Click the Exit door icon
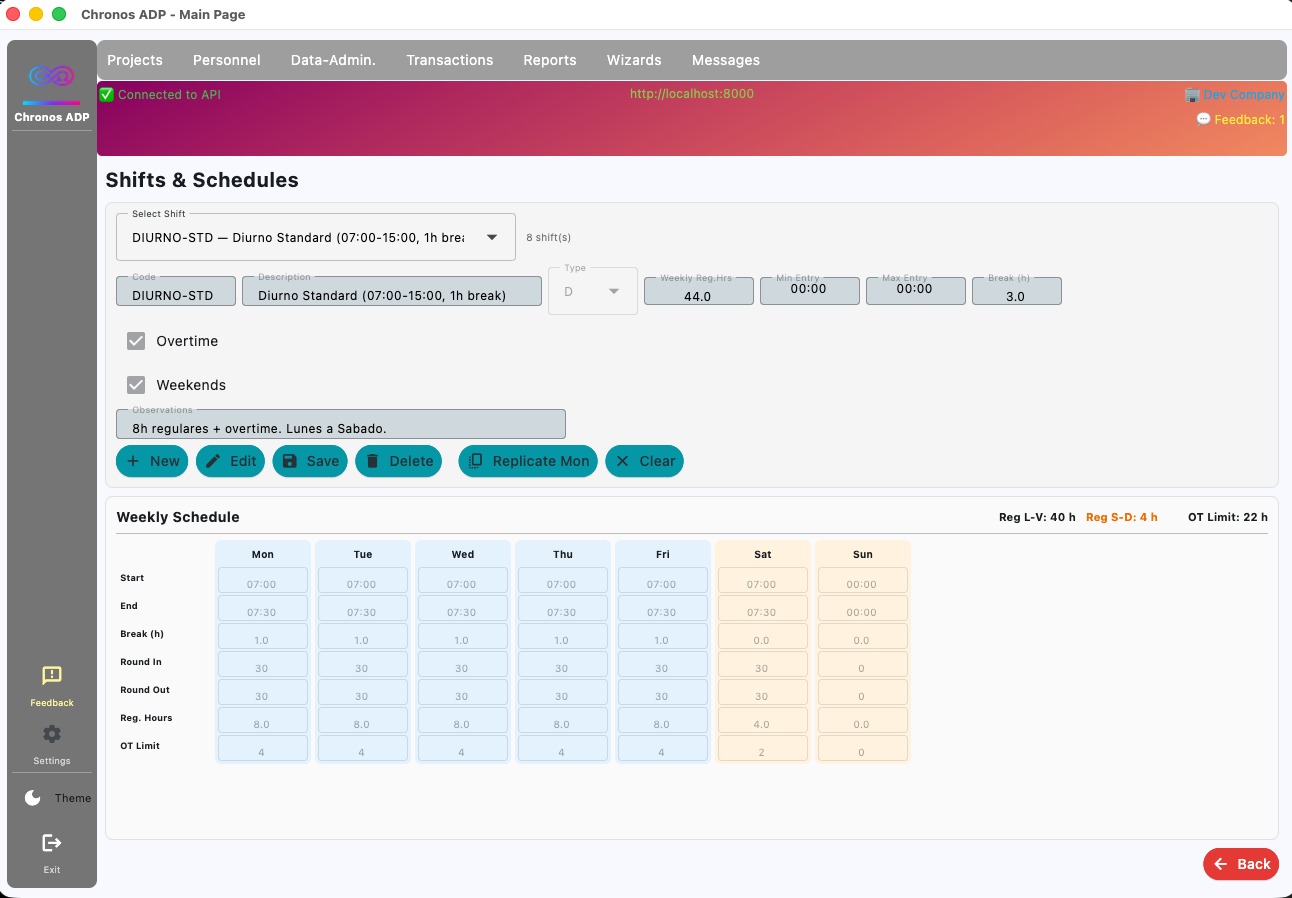 pyautogui.click(x=52, y=843)
